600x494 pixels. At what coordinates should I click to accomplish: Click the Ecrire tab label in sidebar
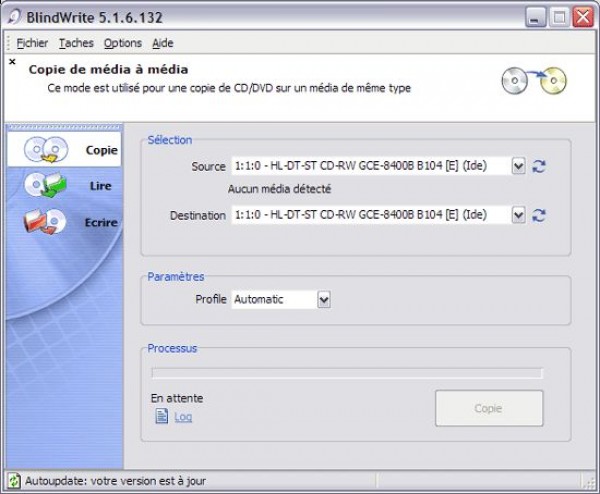pyautogui.click(x=101, y=222)
